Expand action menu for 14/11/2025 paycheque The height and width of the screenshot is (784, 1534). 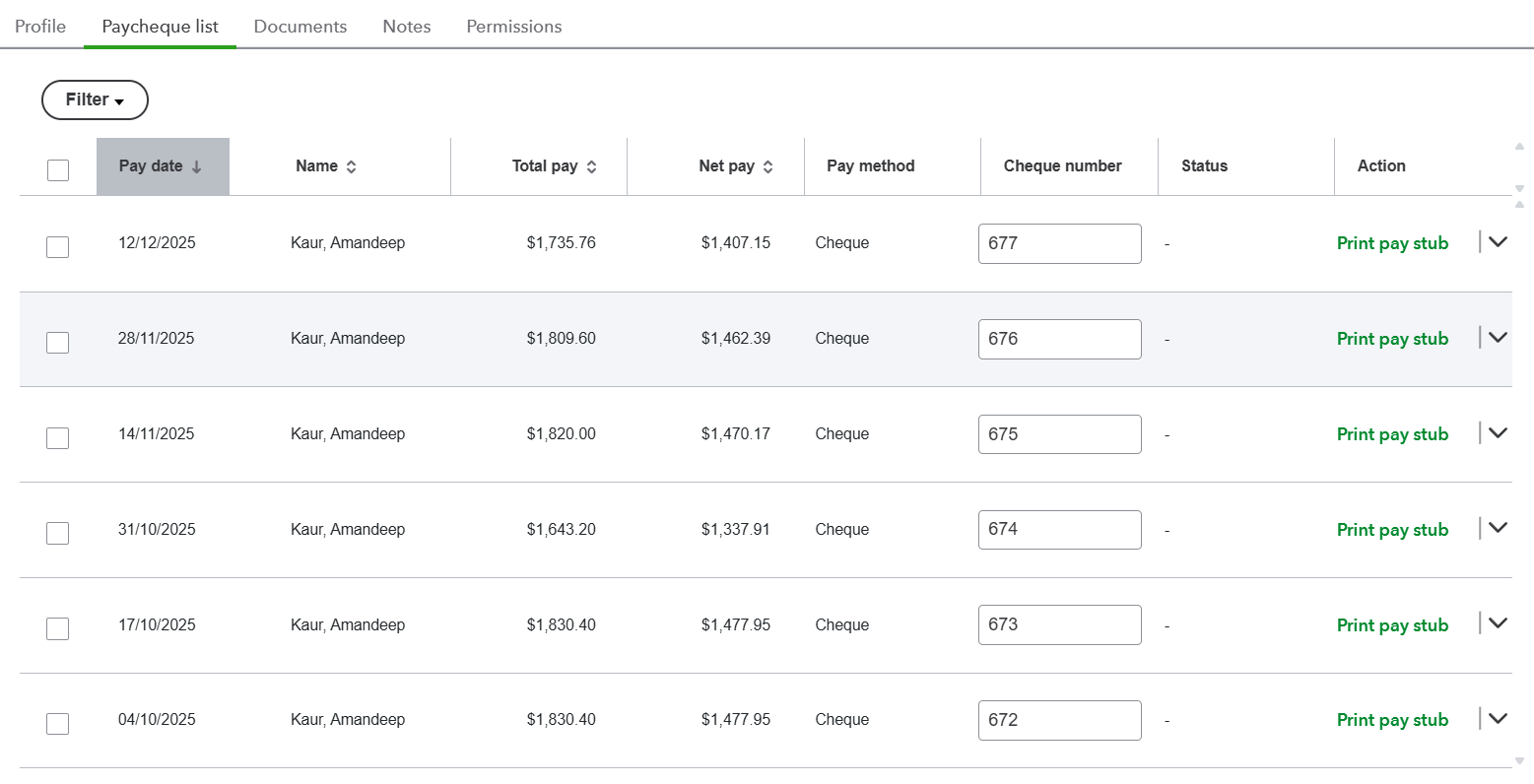[1498, 433]
